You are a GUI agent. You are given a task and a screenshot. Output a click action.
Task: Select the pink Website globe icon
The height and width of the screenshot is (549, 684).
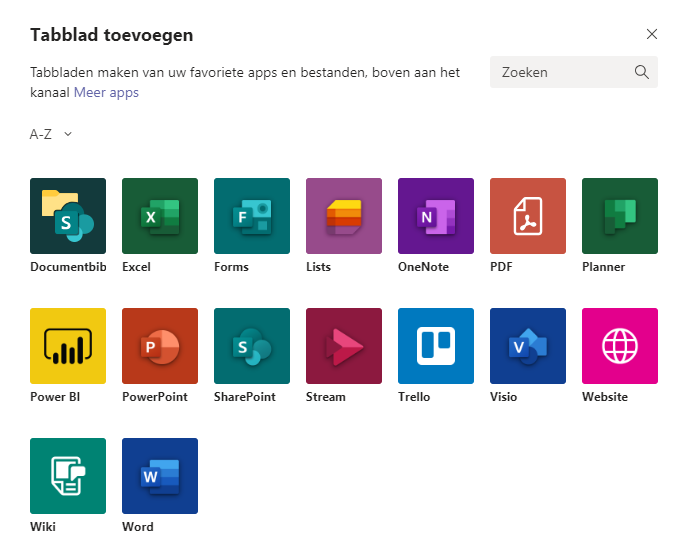(x=620, y=346)
